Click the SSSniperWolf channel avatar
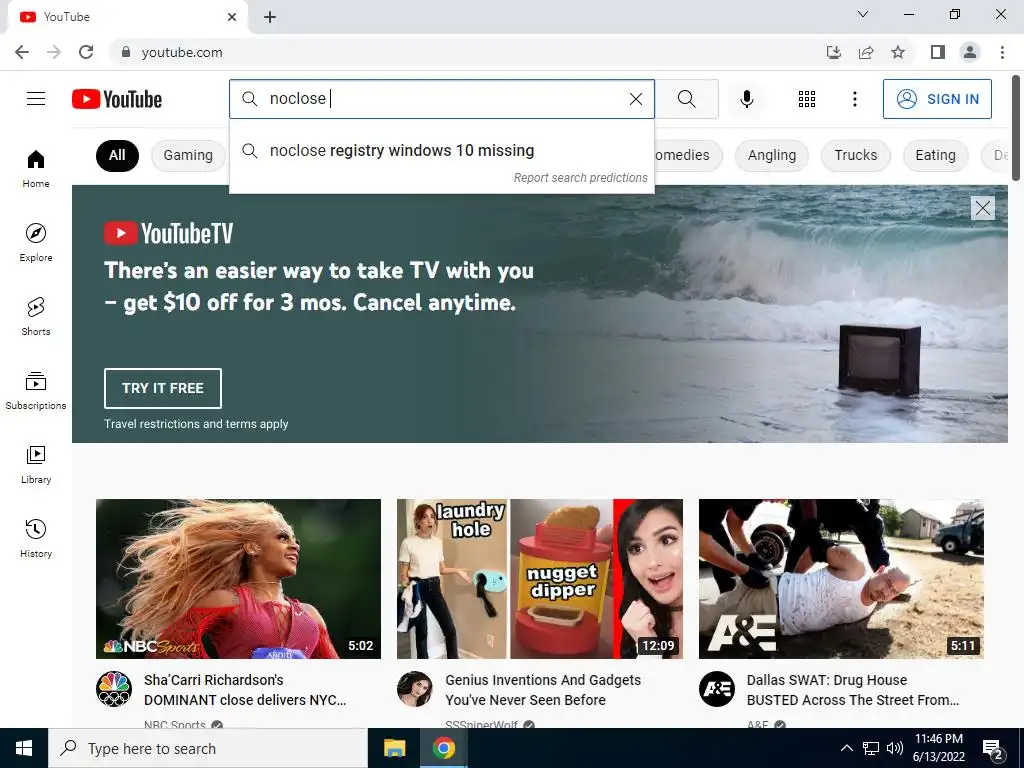 (x=415, y=689)
